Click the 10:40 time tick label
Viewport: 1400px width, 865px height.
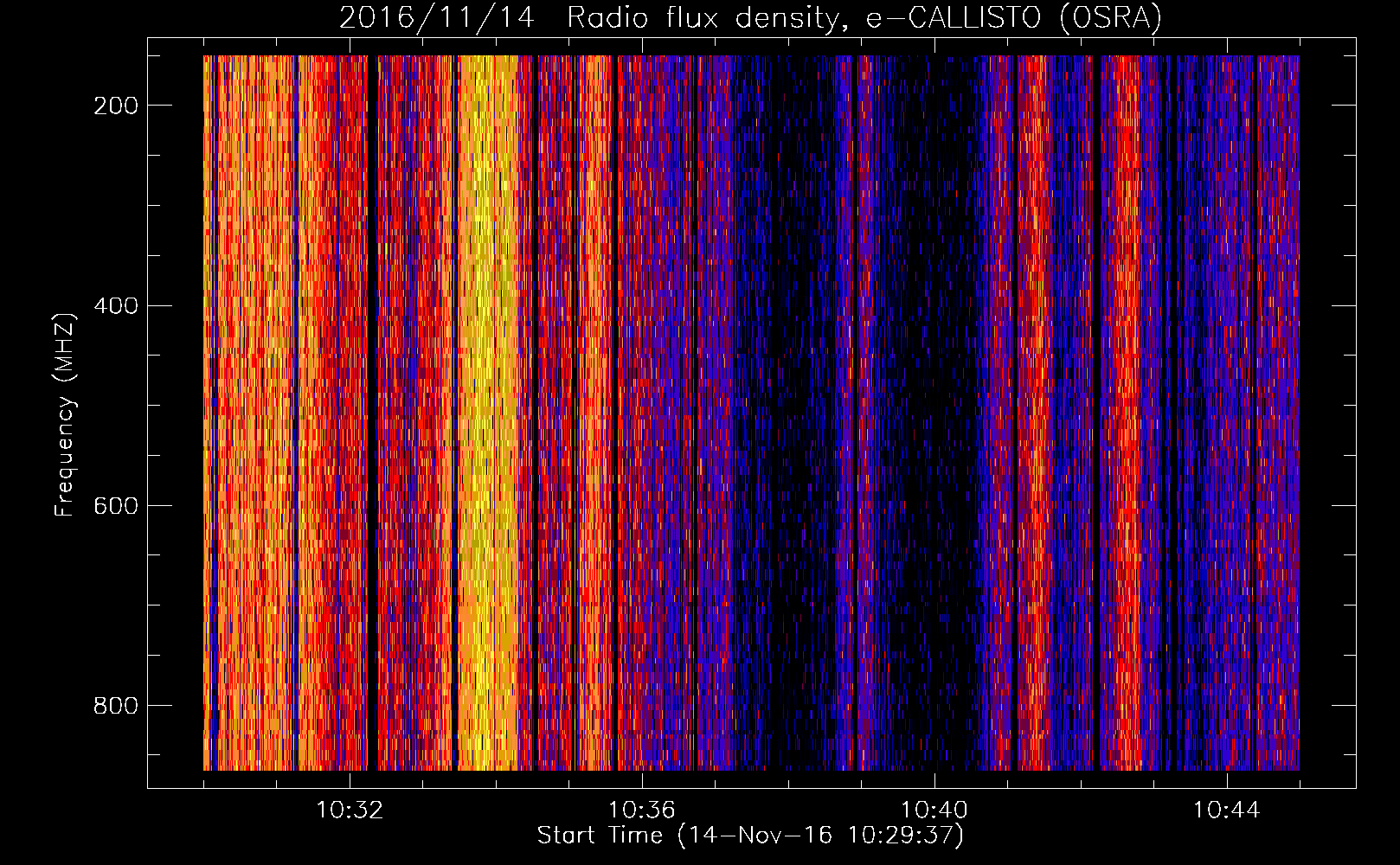point(934,811)
